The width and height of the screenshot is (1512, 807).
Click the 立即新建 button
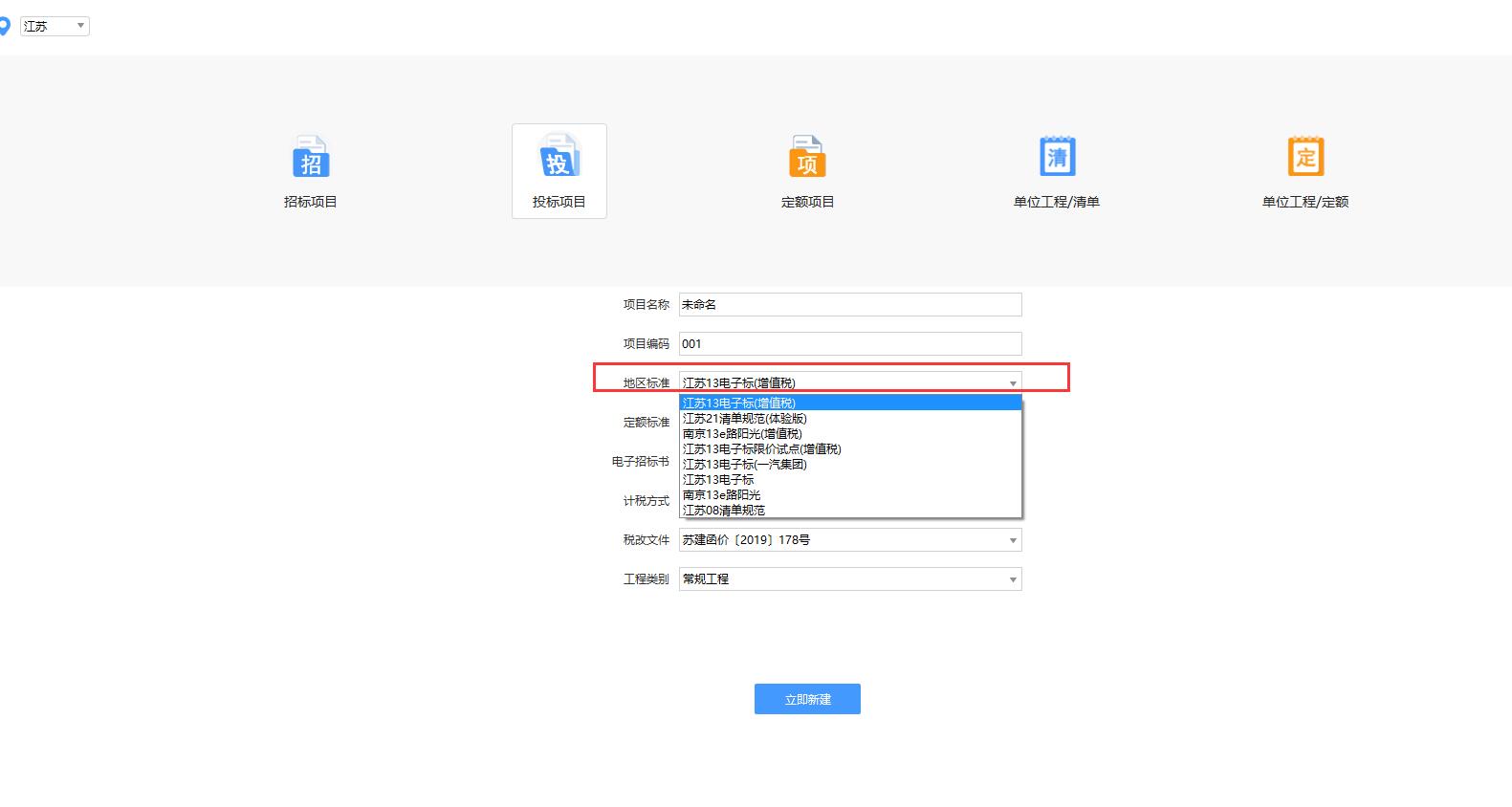pos(807,699)
